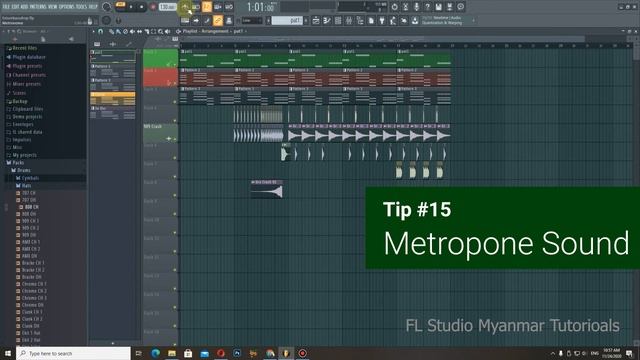Toggle the highlighted link/multilink controllers button
The width and height of the screenshot is (640, 360).
coord(218,20)
